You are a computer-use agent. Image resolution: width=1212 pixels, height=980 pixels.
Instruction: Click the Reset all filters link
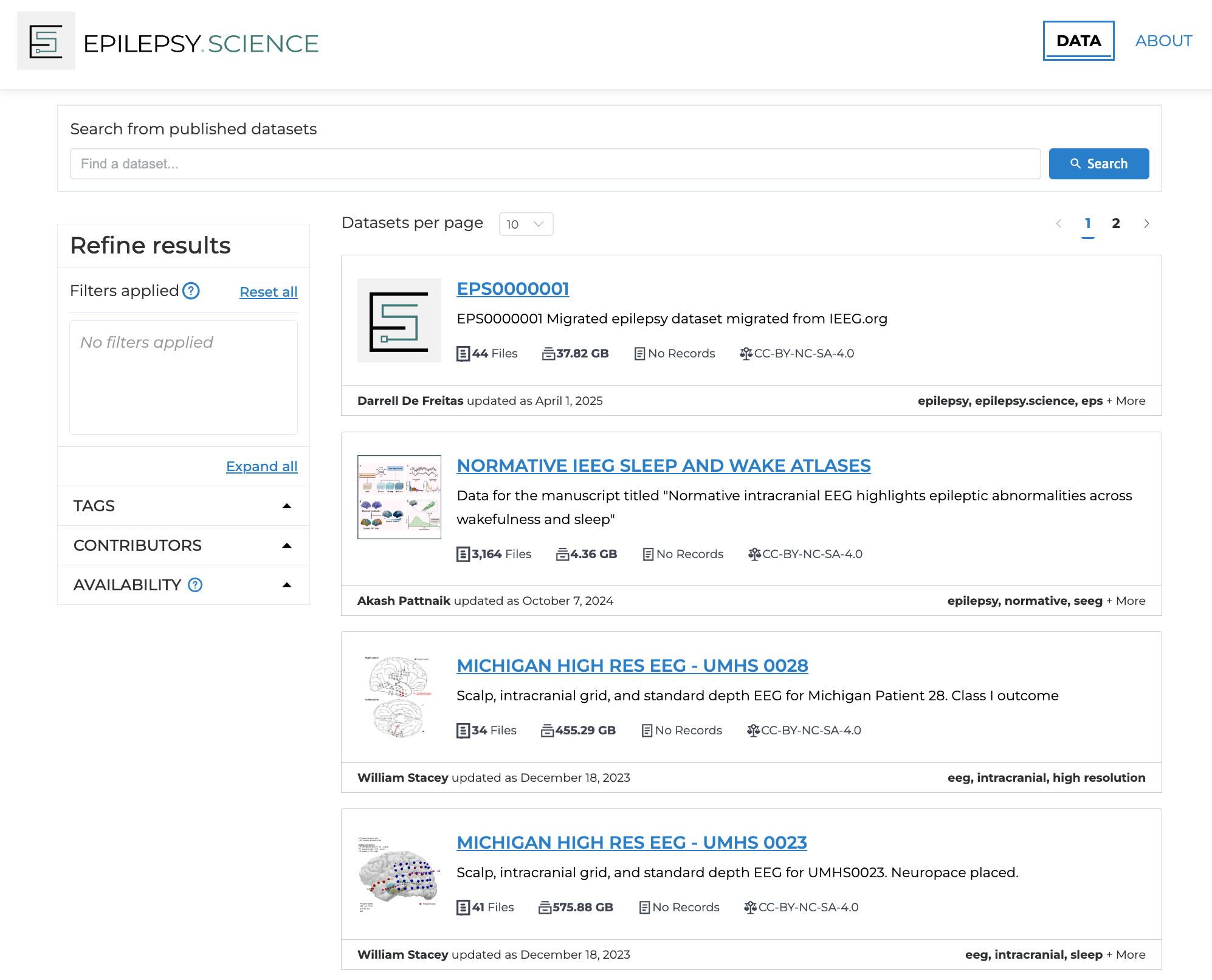pos(268,292)
